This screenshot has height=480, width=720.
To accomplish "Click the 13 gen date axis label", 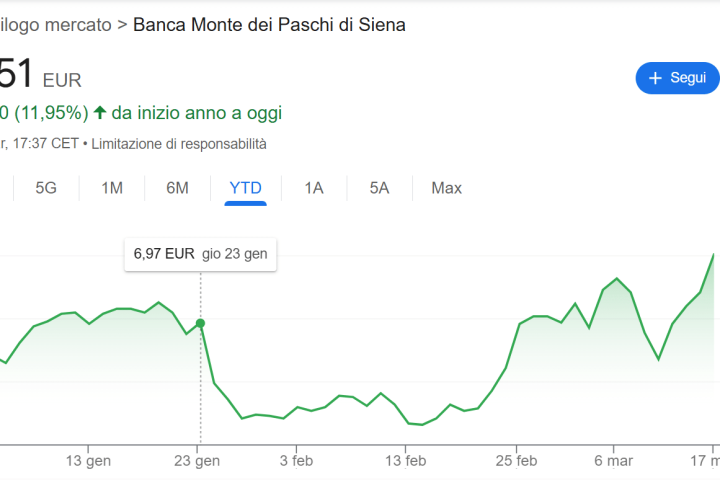I will [88, 461].
